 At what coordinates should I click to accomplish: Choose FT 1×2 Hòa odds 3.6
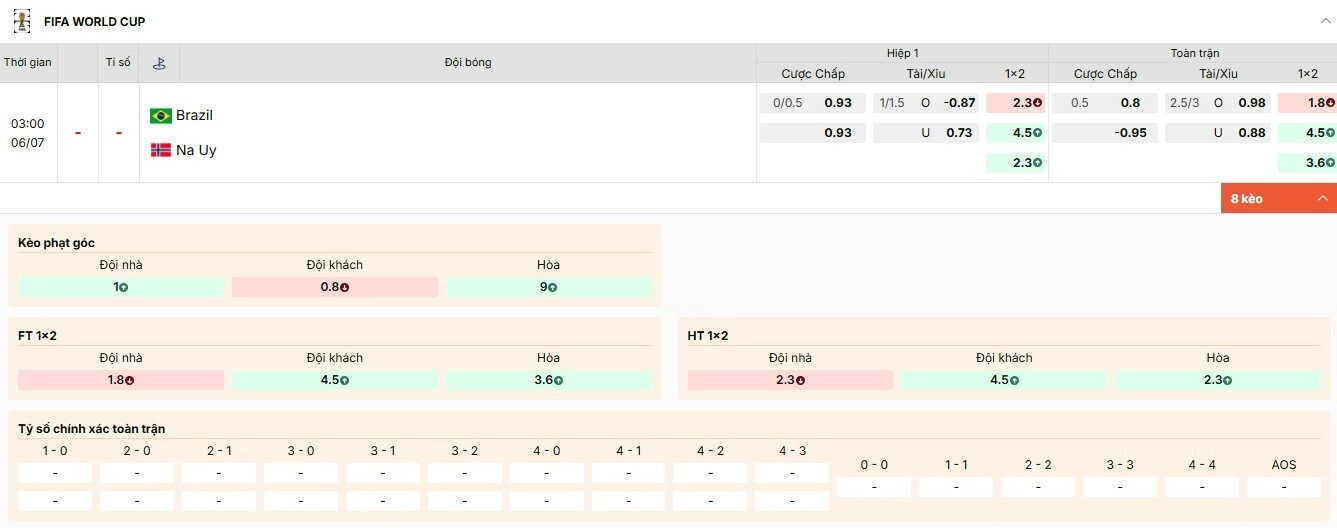click(548, 380)
